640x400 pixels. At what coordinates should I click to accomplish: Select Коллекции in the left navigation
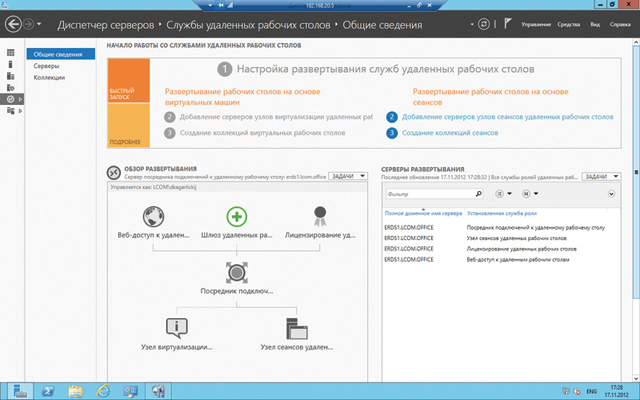[x=50, y=76]
